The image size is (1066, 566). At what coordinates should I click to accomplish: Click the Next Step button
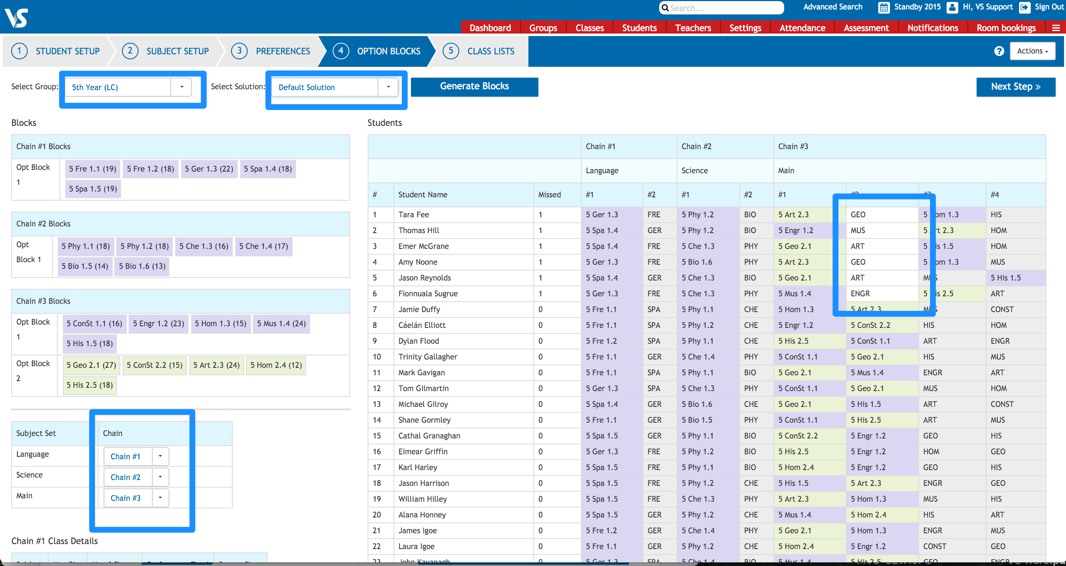[x=1016, y=87]
